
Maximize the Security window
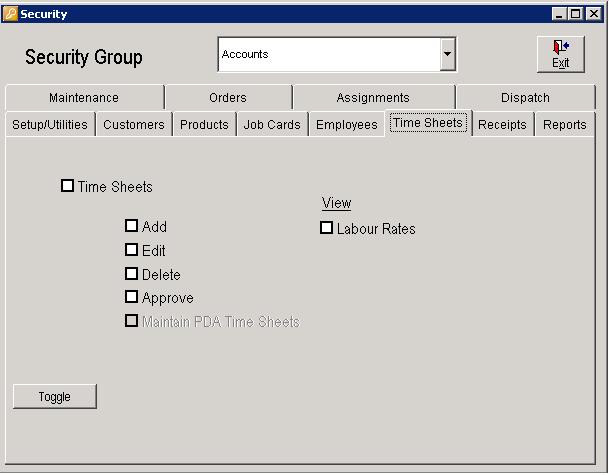pos(575,14)
